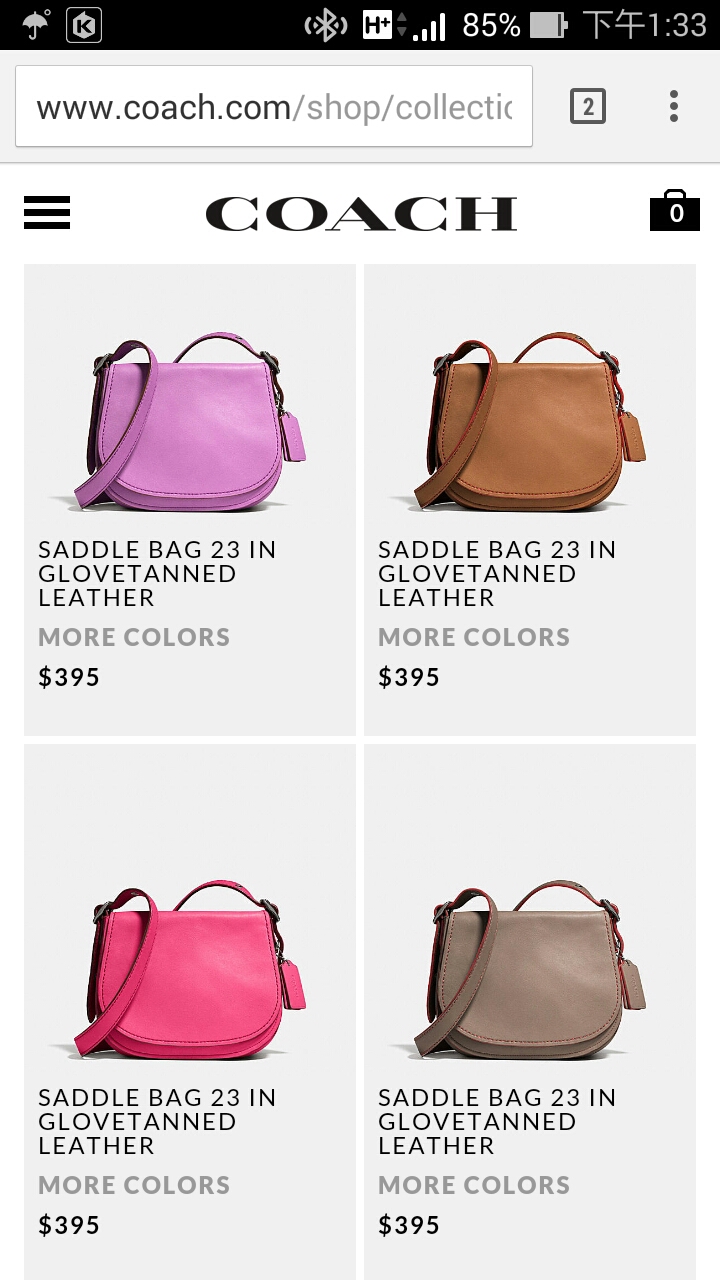This screenshot has width=720, height=1280.
Task: Tap the K app notification icon
Action: point(84,25)
